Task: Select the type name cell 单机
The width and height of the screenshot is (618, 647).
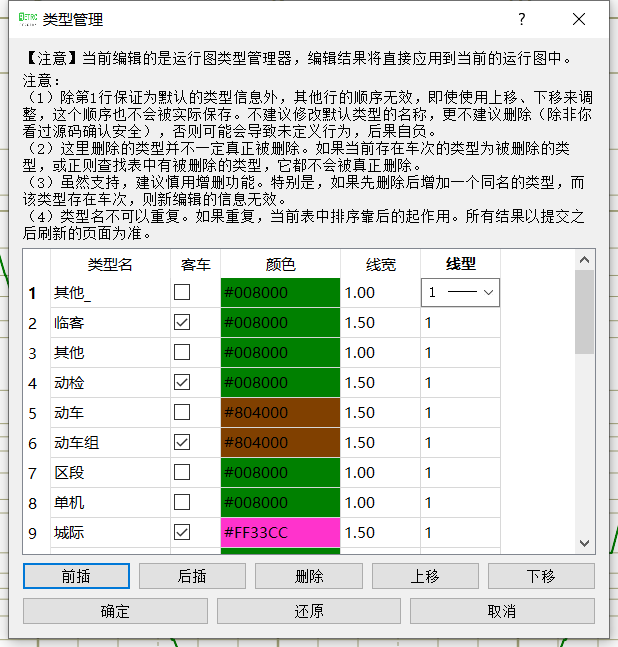Action: pos(110,502)
